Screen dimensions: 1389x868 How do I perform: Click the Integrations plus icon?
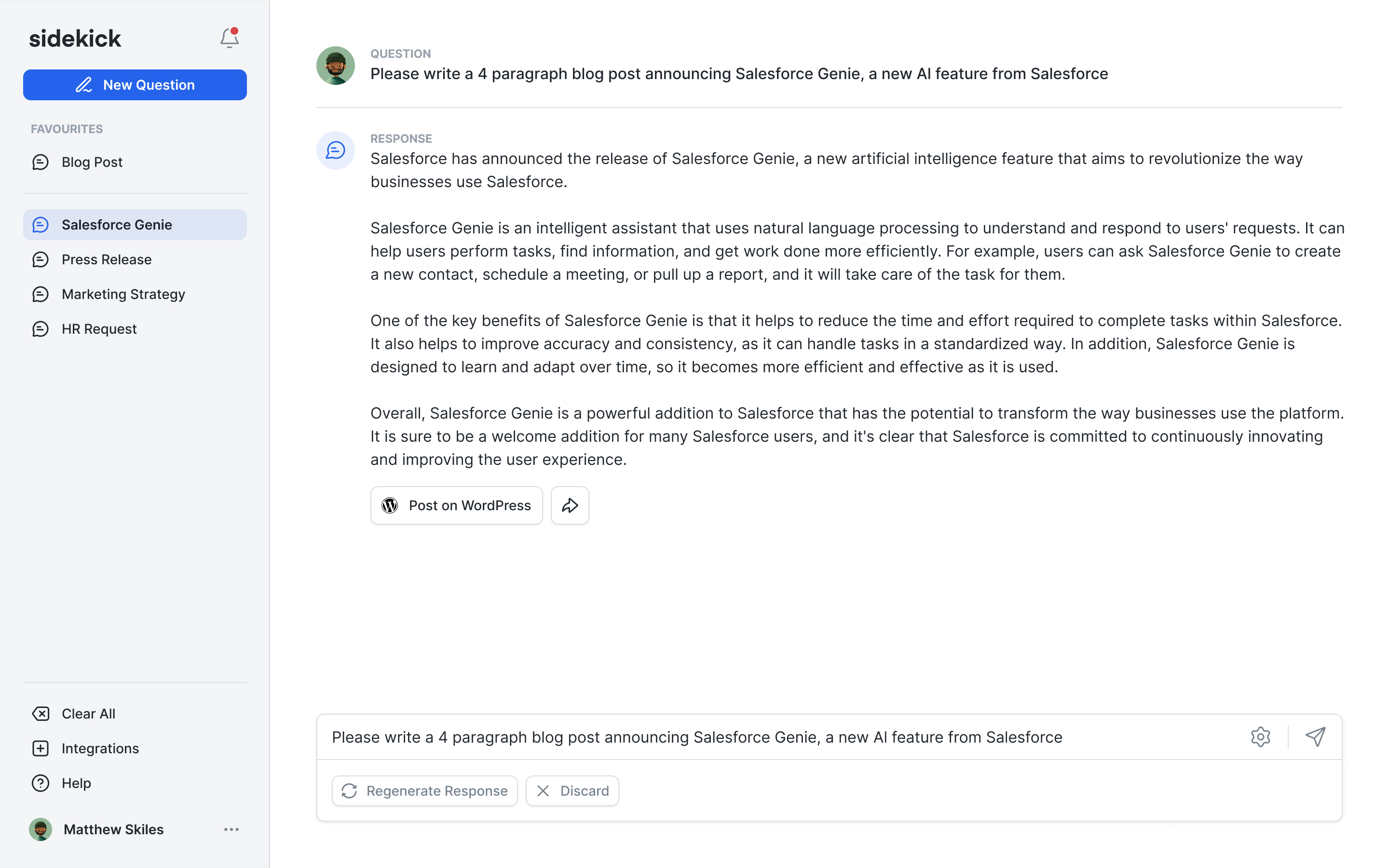[40, 748]
